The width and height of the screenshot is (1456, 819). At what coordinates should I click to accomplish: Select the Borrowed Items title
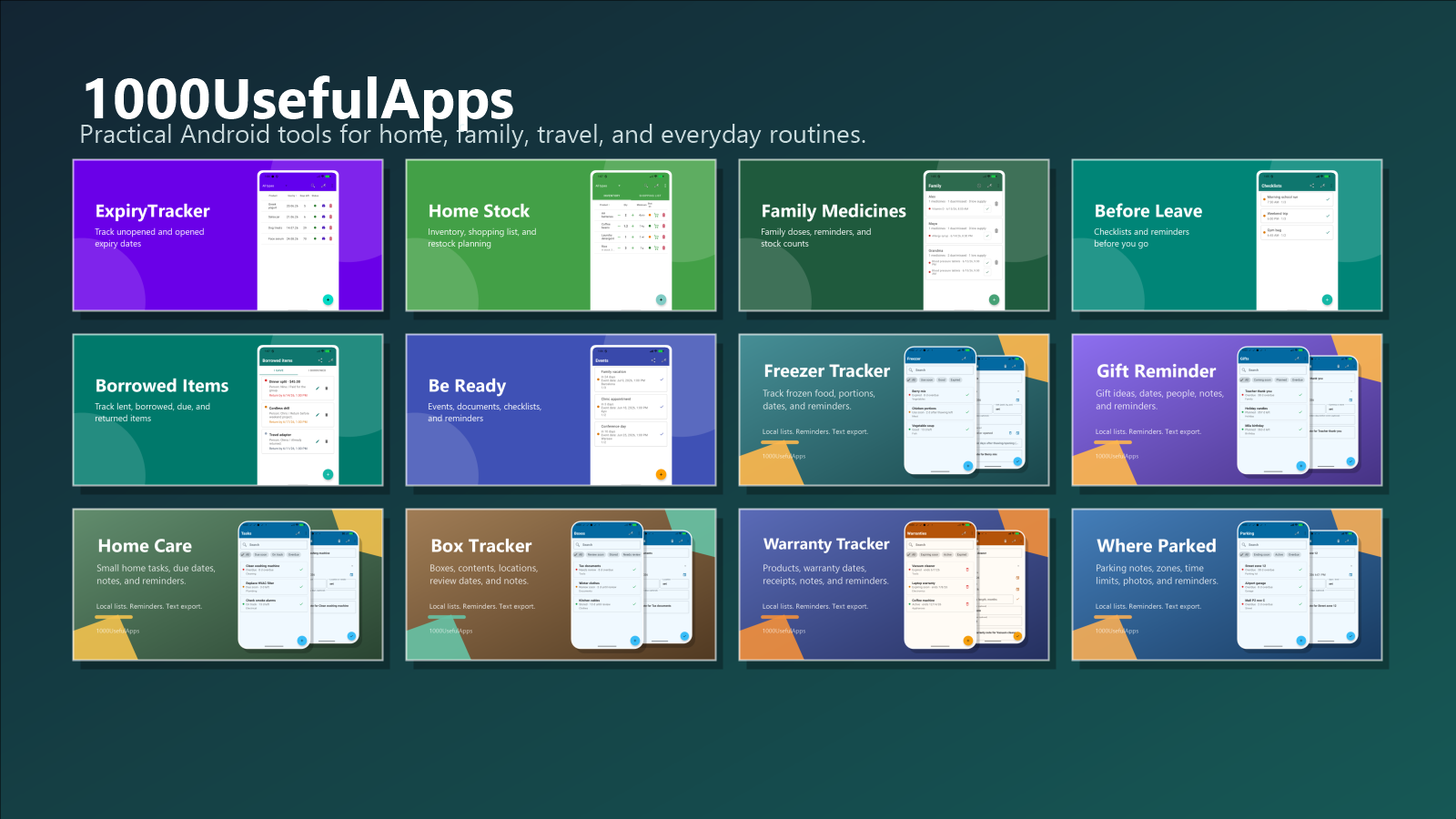pos(162,386)
